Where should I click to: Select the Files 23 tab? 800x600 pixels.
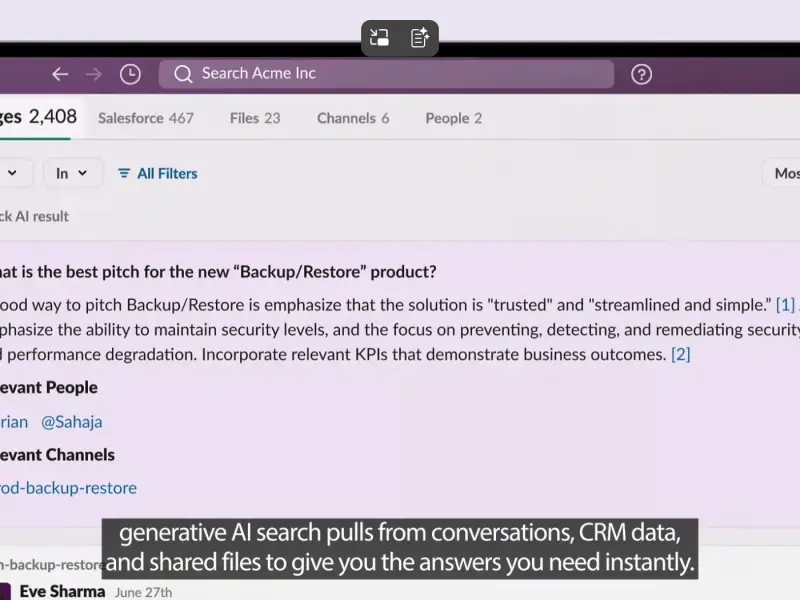pos(255,118)
